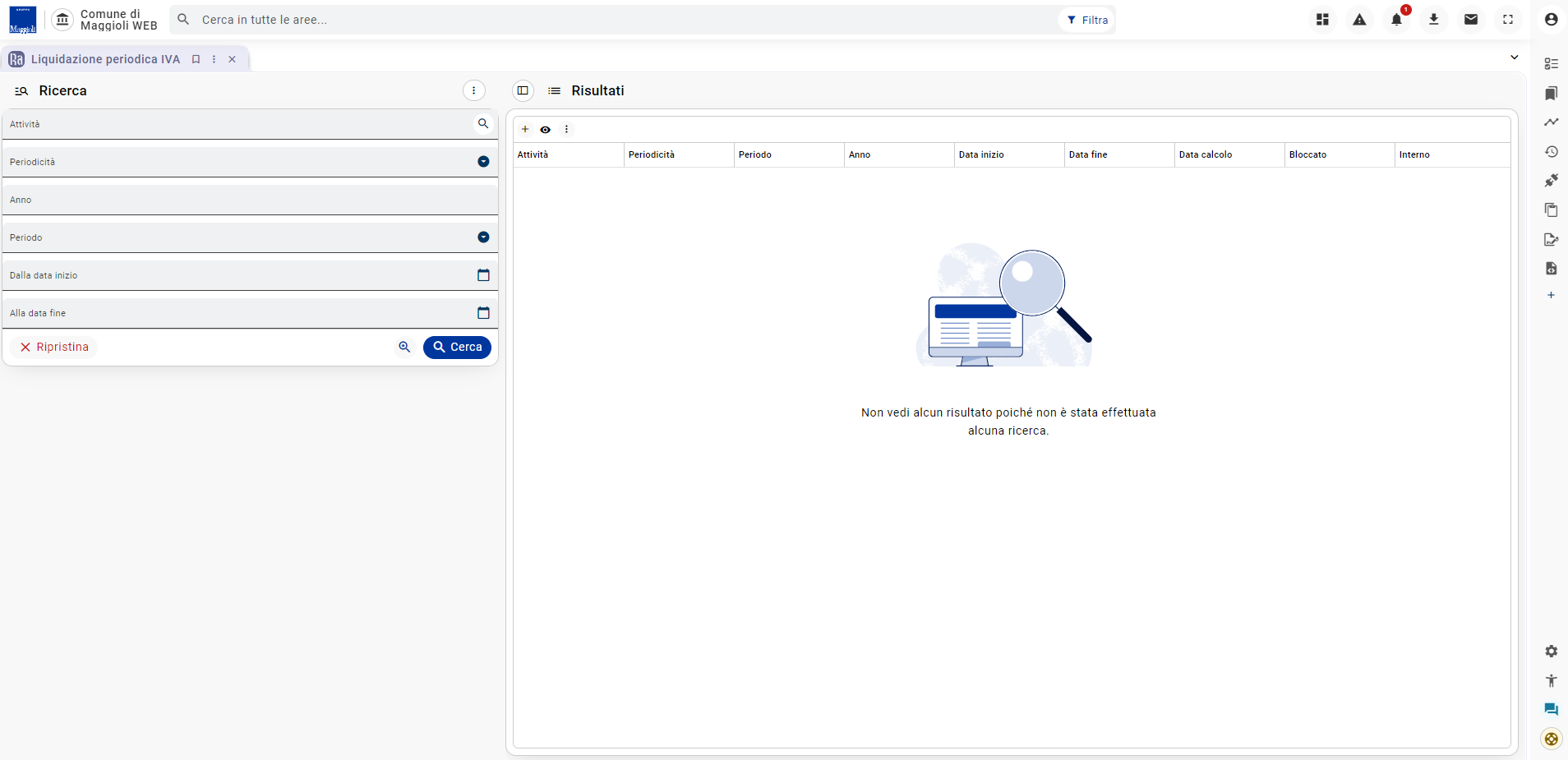Open the bookmarks sidebar icon
1568x760 pixels.
(1551, 94)
